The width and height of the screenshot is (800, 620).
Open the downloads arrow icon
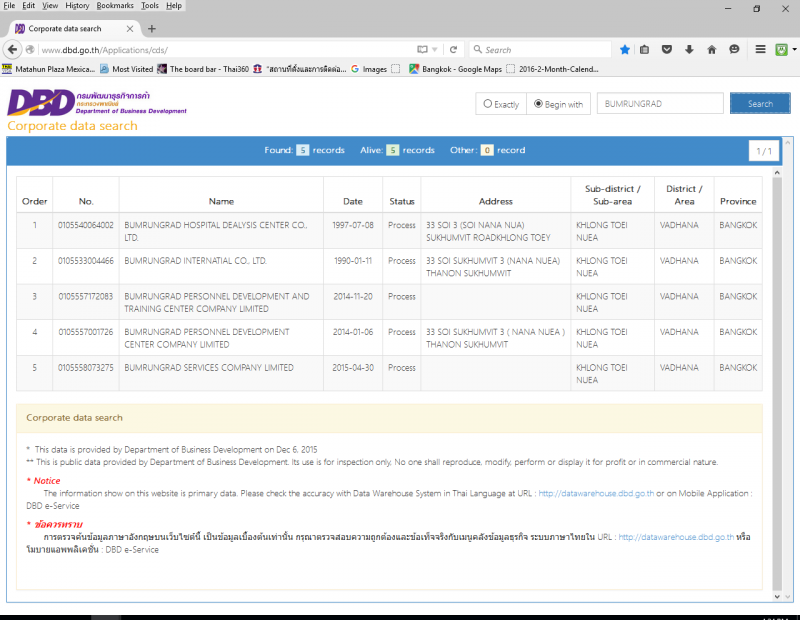(689, 49)
